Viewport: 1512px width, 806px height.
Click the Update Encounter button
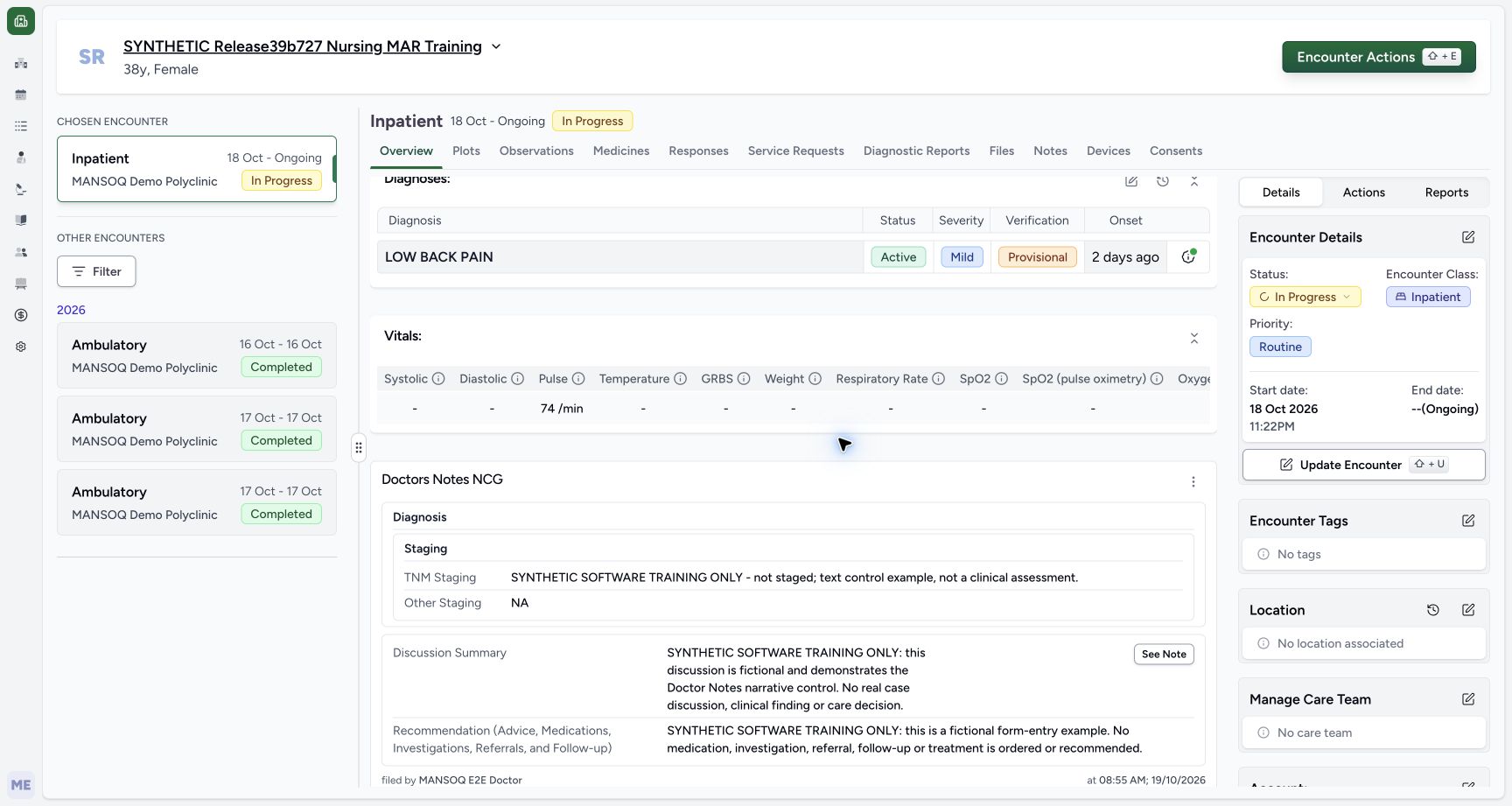click(1364, 465)
